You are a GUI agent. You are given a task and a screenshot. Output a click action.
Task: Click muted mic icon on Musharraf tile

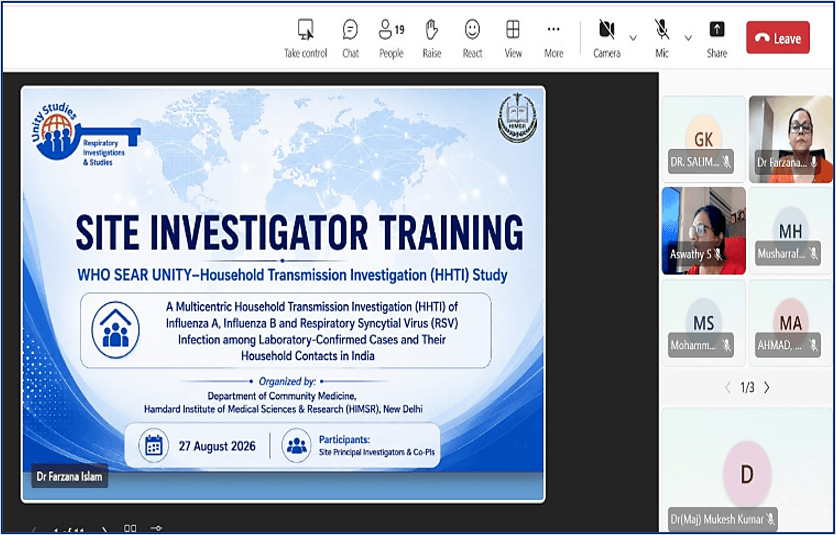coord(813,253)
